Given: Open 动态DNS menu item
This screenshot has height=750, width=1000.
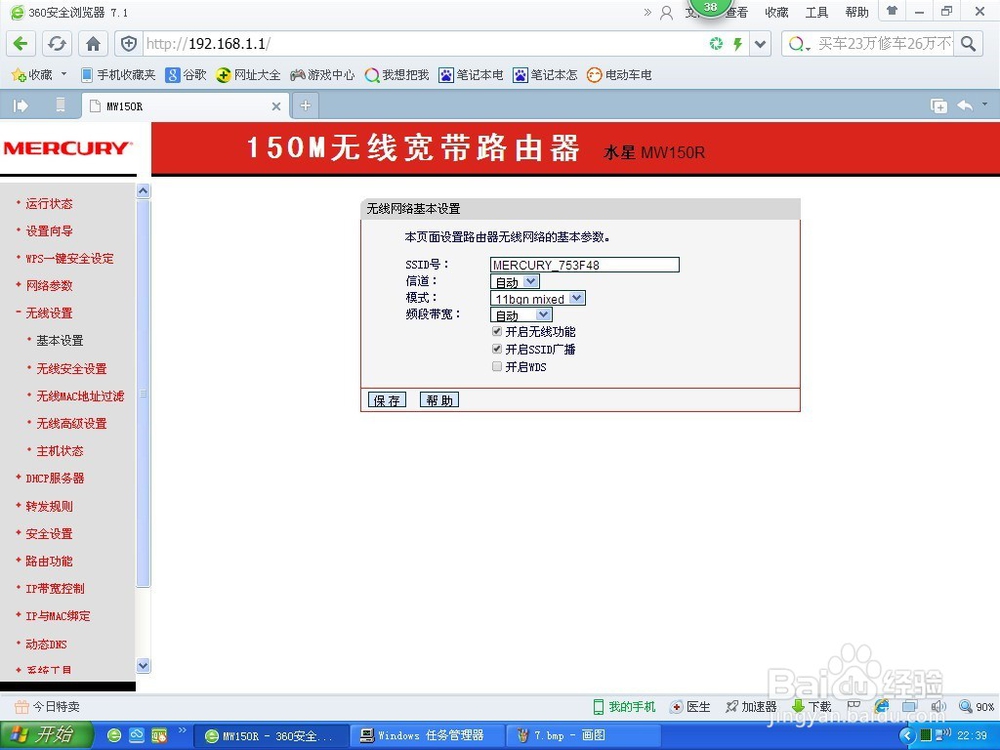Looking at the screenshot, I should (x=46, y=644).
